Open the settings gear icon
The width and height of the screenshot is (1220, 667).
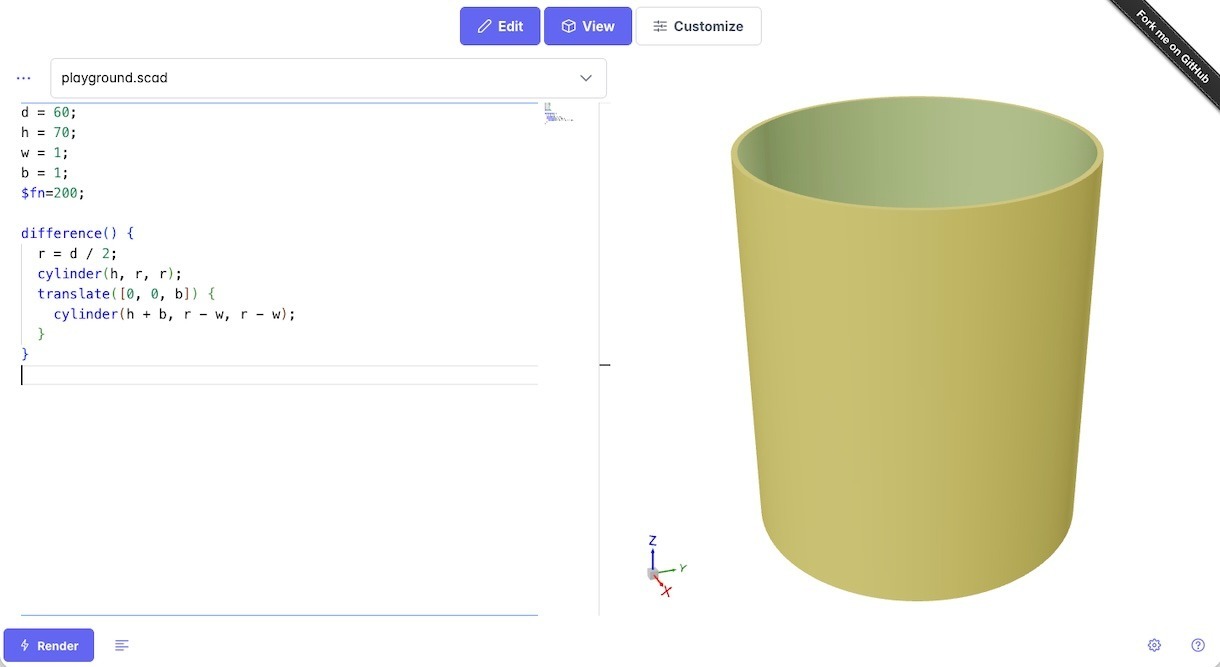click(1154, 645)
